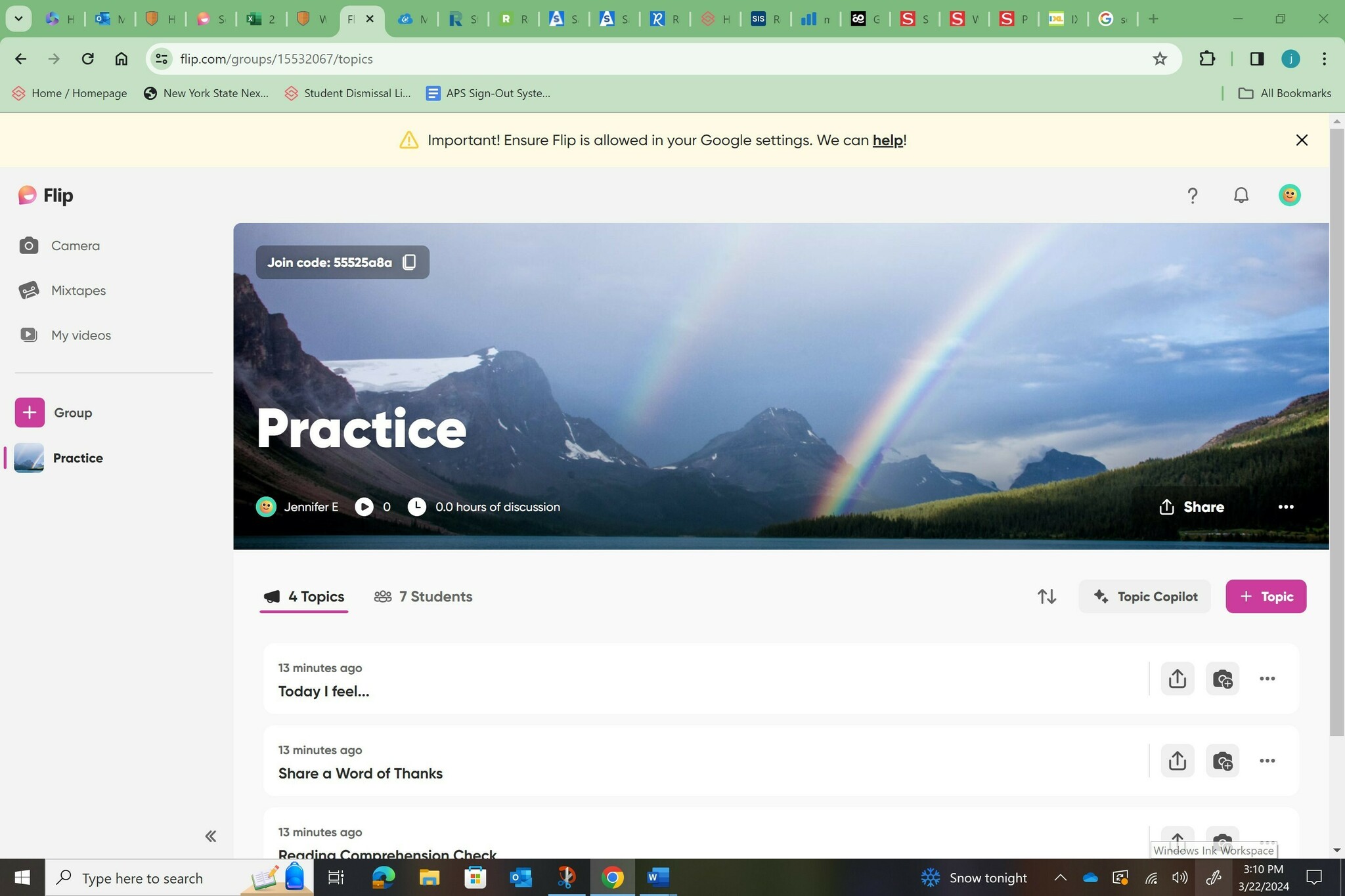Copy the join code with clipboard icon
This screenshot has height=896, width=1345.
[408, 263]
